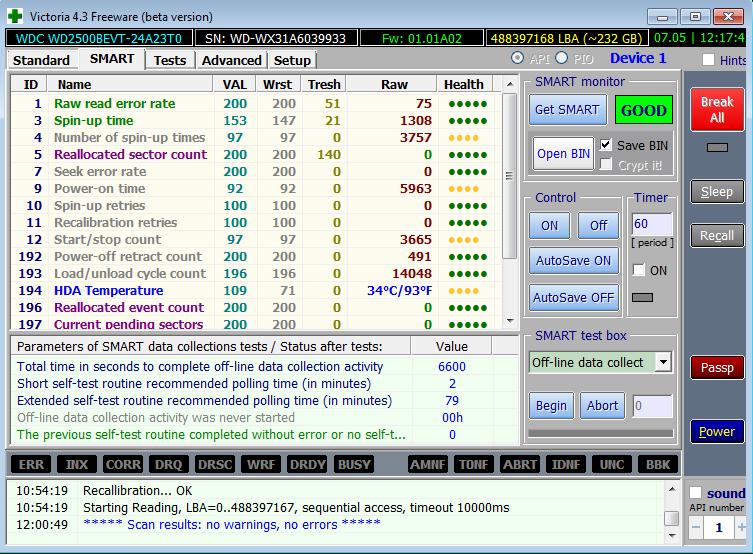Click the Device 1 label

(638, 58)
